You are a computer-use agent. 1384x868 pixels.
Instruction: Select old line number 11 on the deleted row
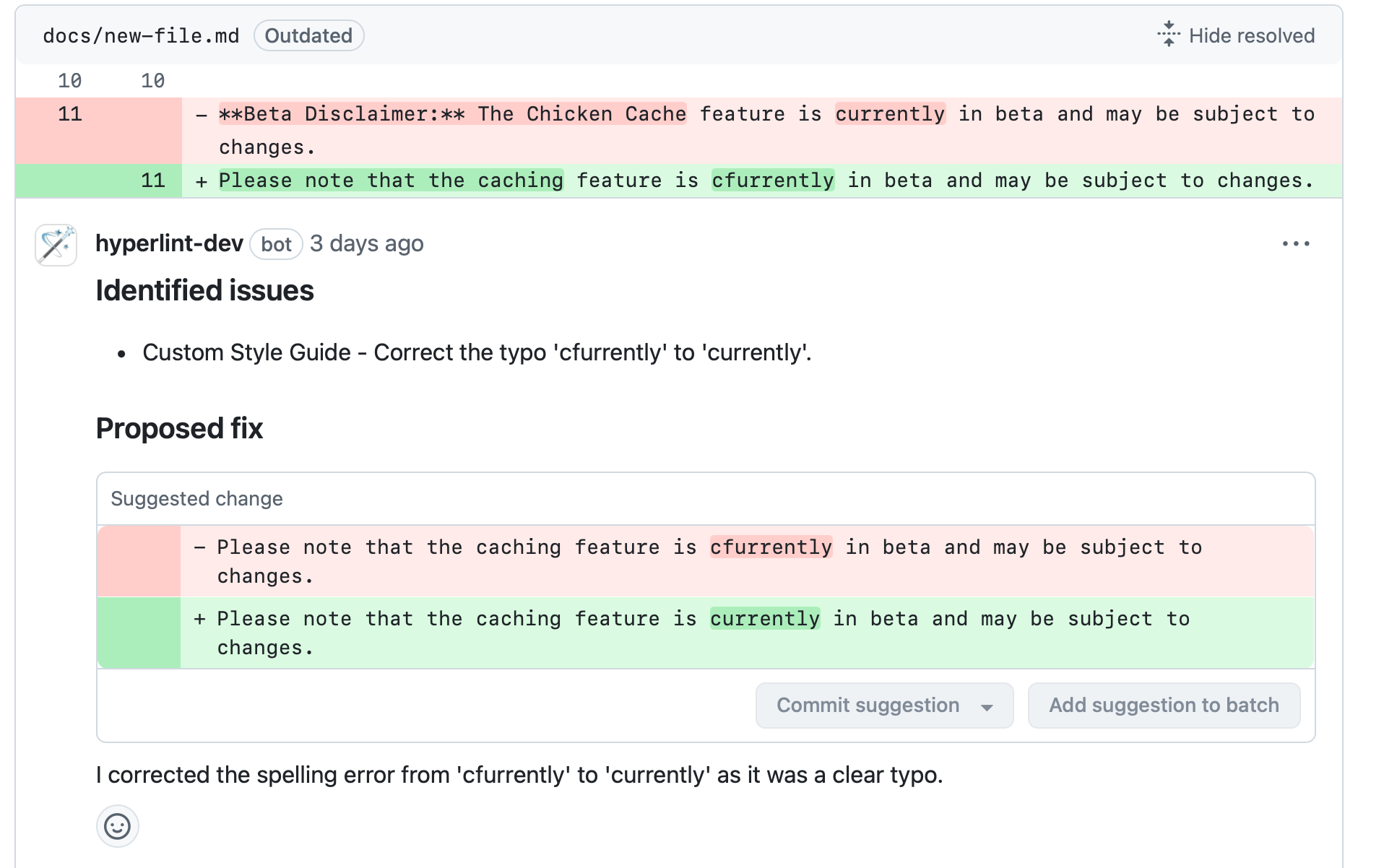click(x=70, y=114)
